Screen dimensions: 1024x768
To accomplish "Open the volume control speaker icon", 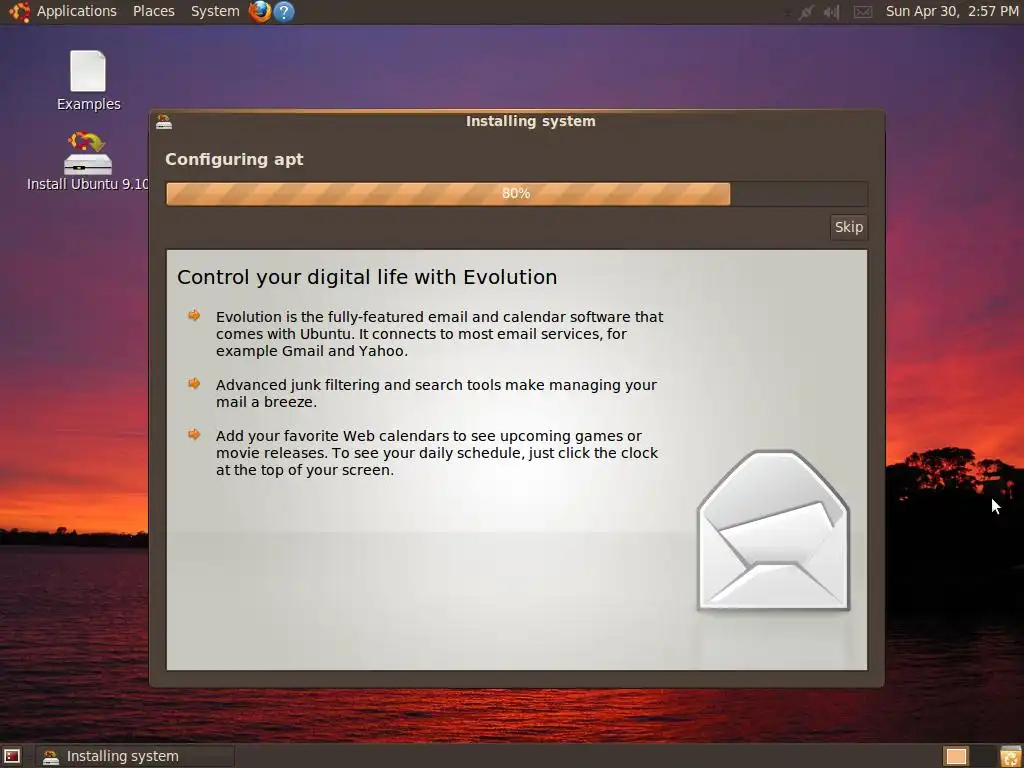I will point(831,12).
